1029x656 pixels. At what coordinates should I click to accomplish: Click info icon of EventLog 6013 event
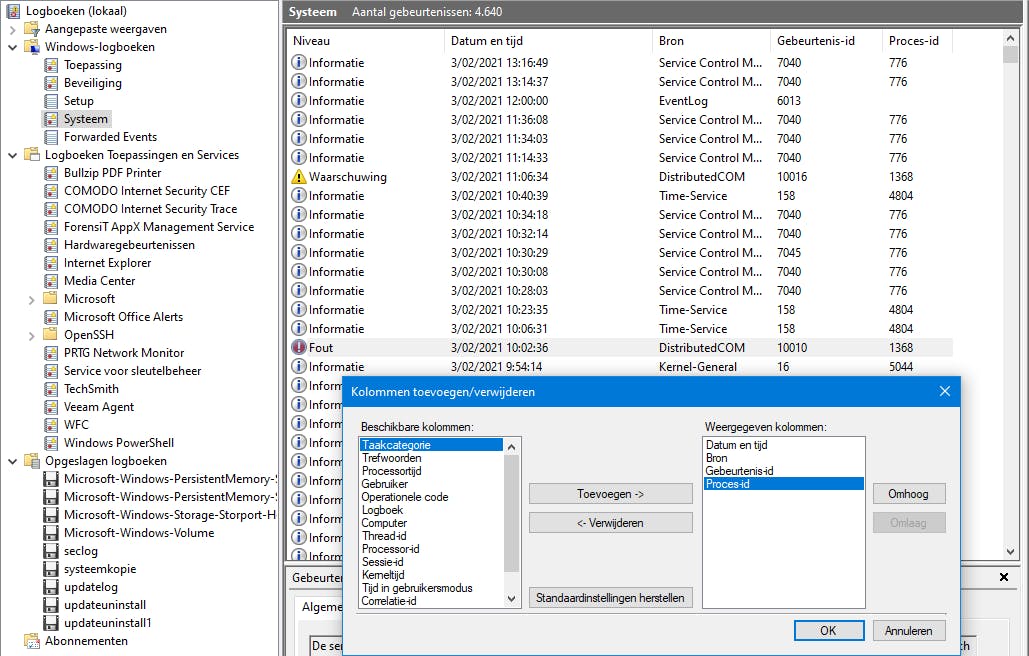tap(299, 100)
